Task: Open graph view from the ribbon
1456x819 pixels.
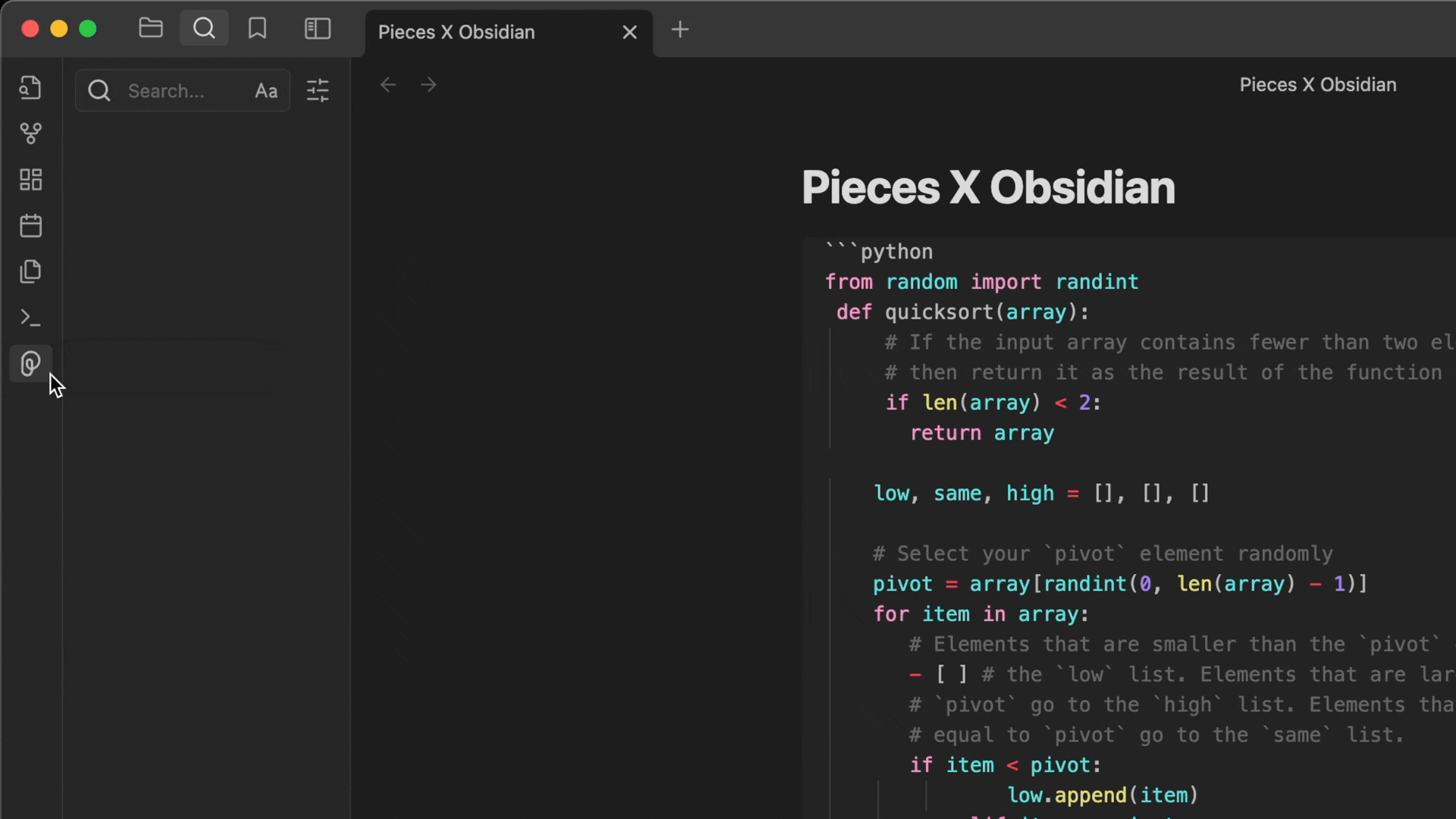Action: (30, 133)
